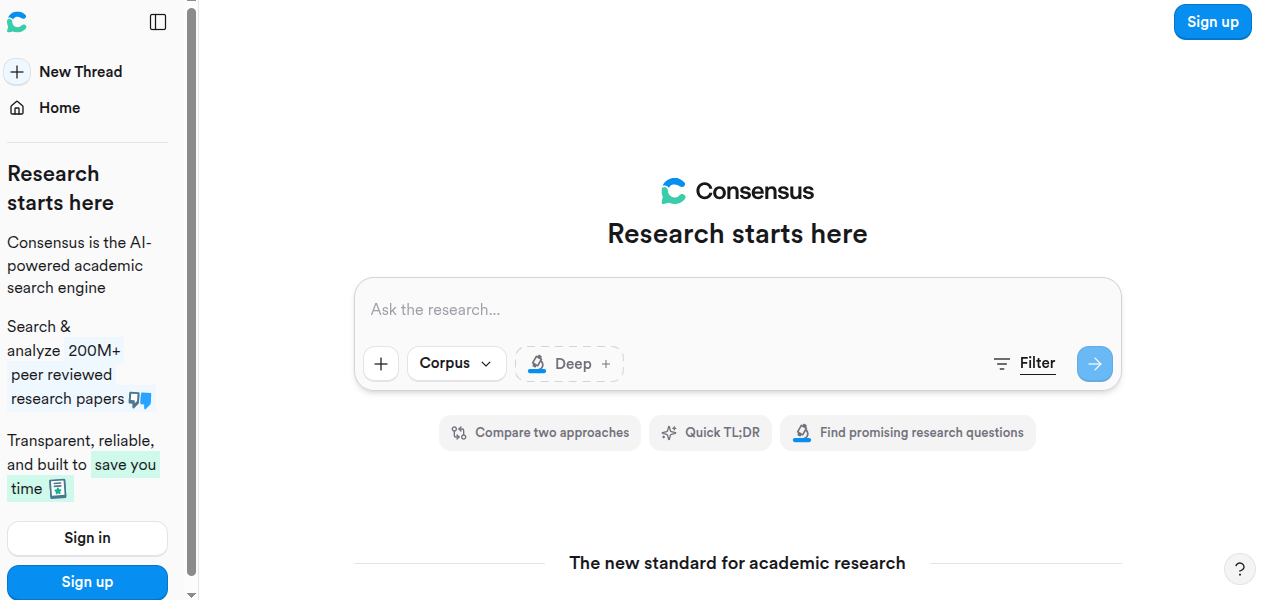Select the Quick TL;DR suggestion chip

point(711,433)
